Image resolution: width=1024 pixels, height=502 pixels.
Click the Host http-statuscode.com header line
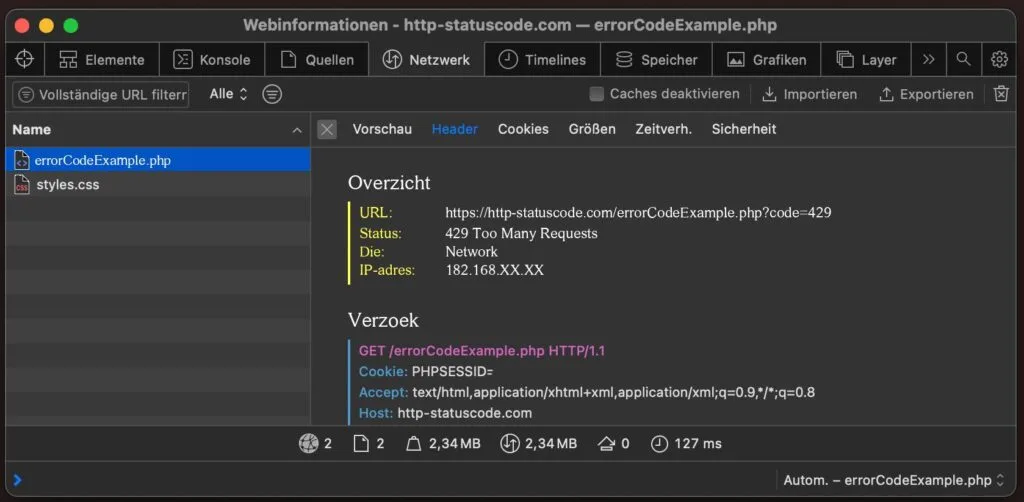point(445,413)
